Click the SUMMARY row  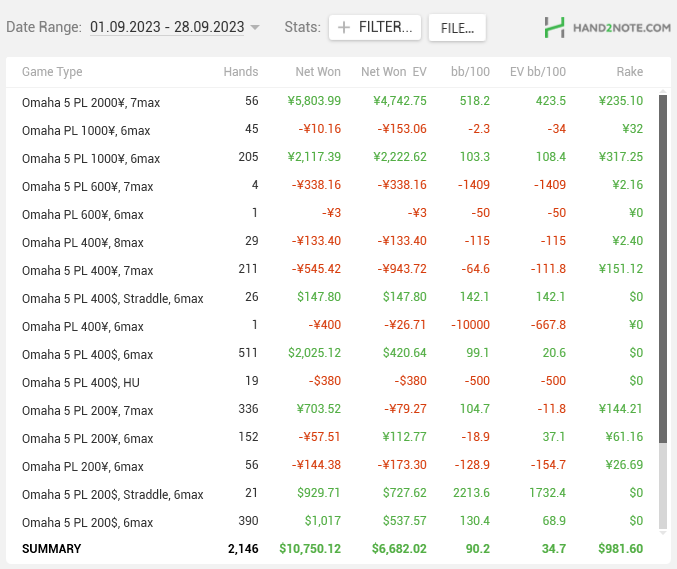332,549
